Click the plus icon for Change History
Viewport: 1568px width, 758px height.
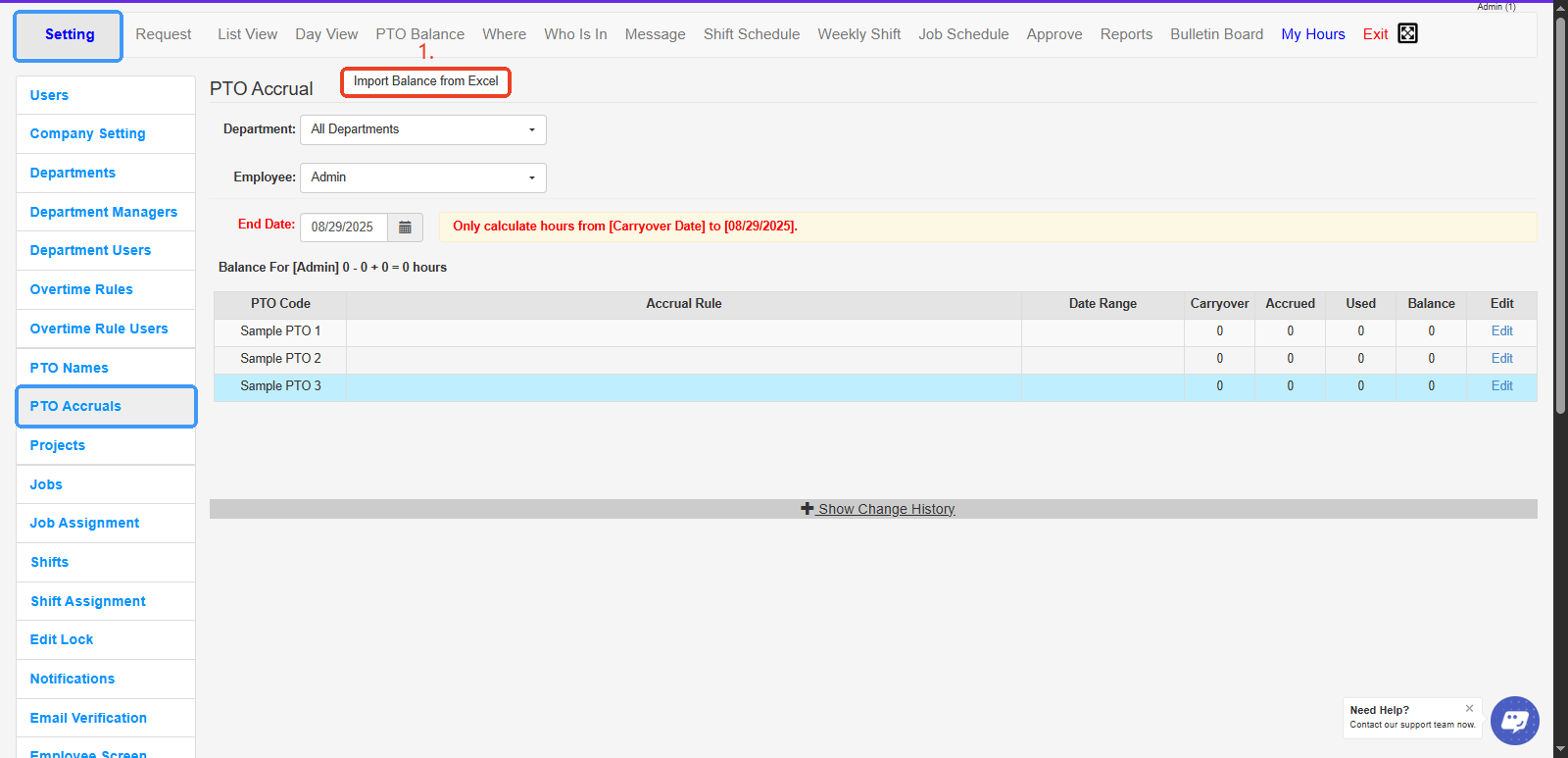coord(807,509)
